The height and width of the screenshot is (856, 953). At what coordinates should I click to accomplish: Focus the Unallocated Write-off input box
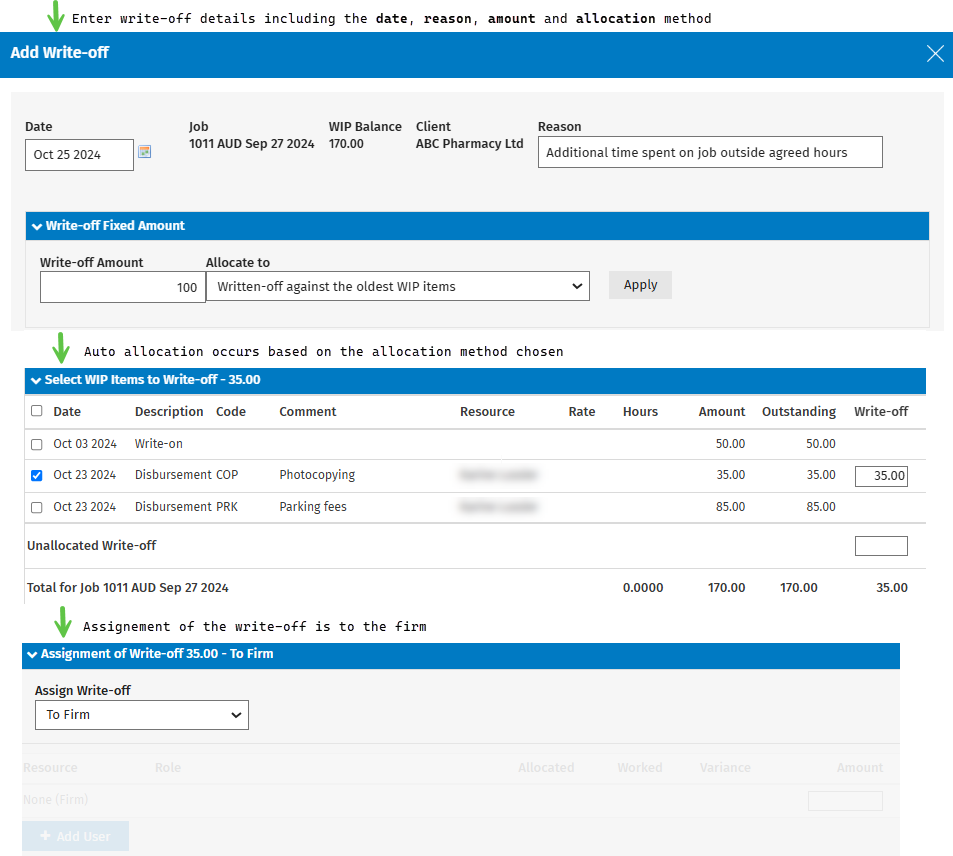(x=881, y=546)
